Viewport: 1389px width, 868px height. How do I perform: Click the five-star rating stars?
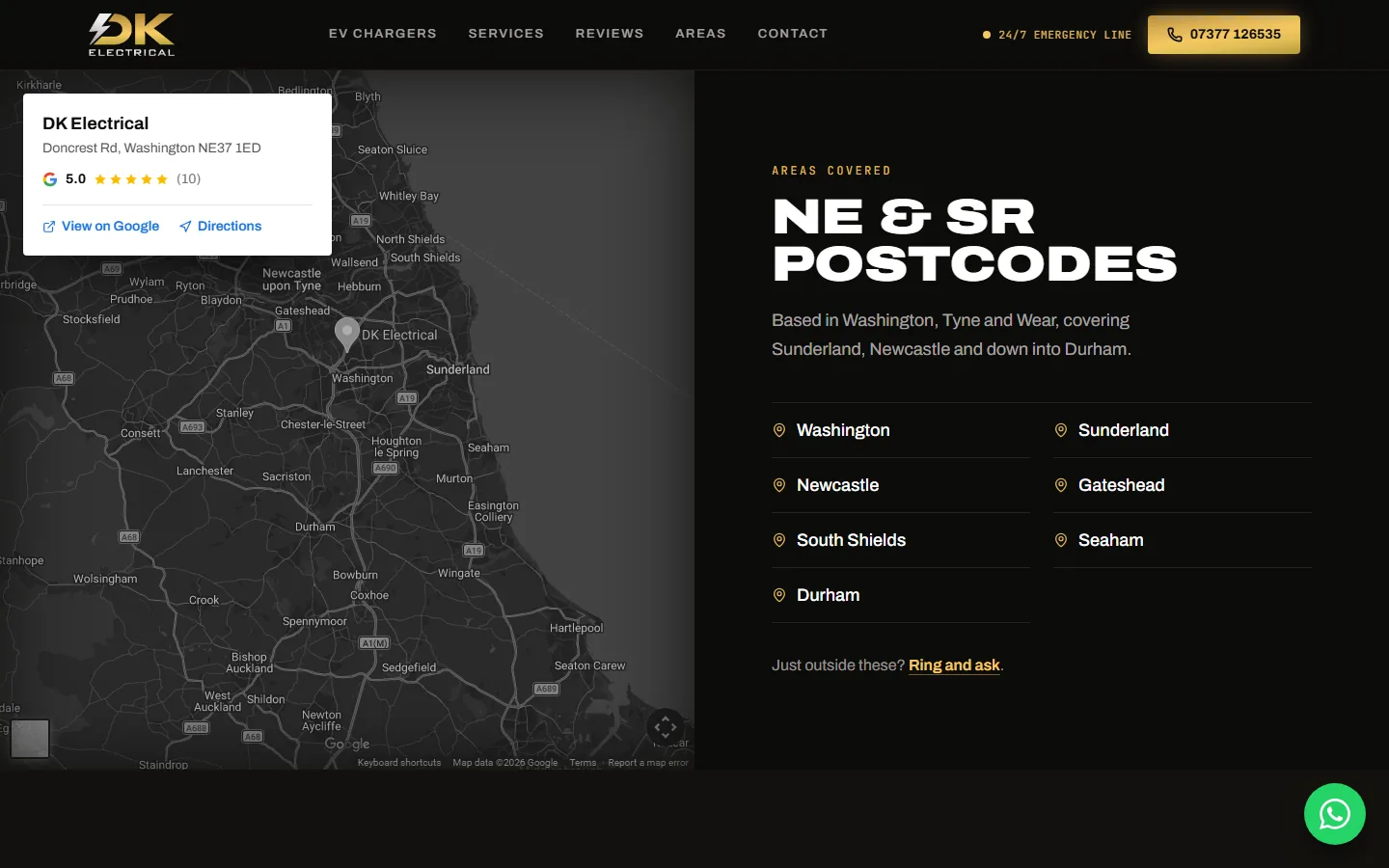coord(131,179)
